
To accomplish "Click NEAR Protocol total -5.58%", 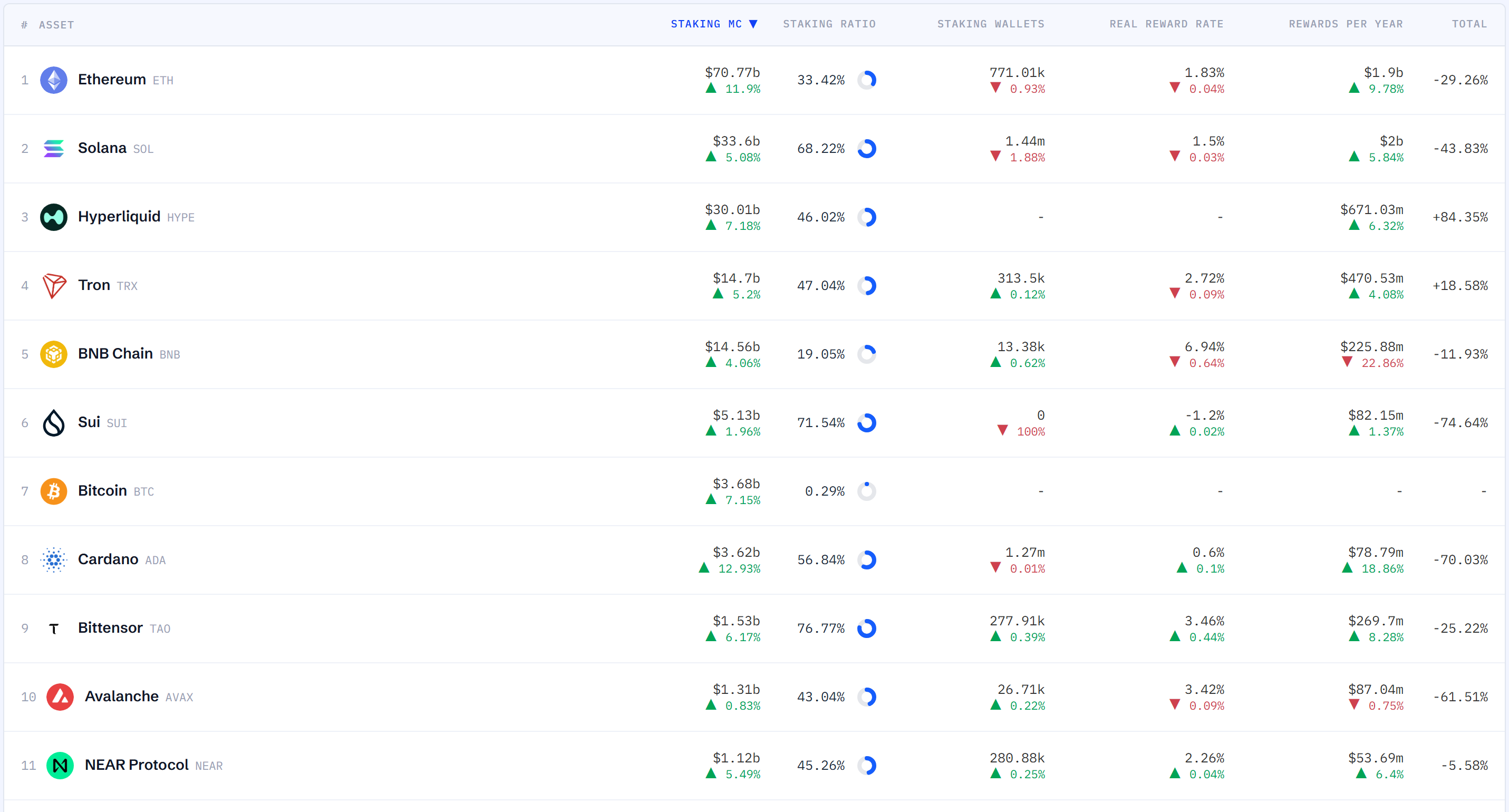I will [1465, 765].
